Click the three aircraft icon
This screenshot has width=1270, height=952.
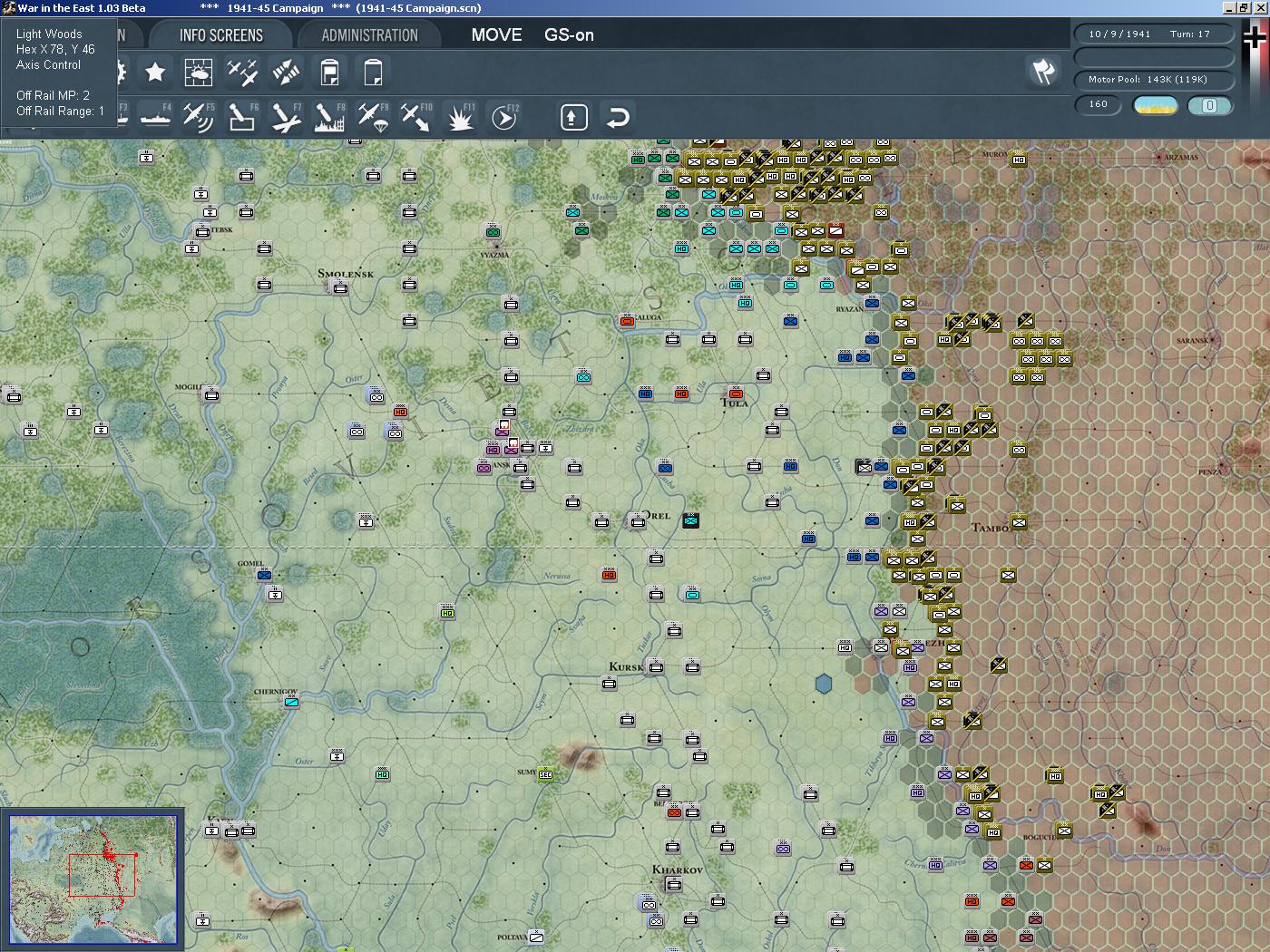point(242,72)
